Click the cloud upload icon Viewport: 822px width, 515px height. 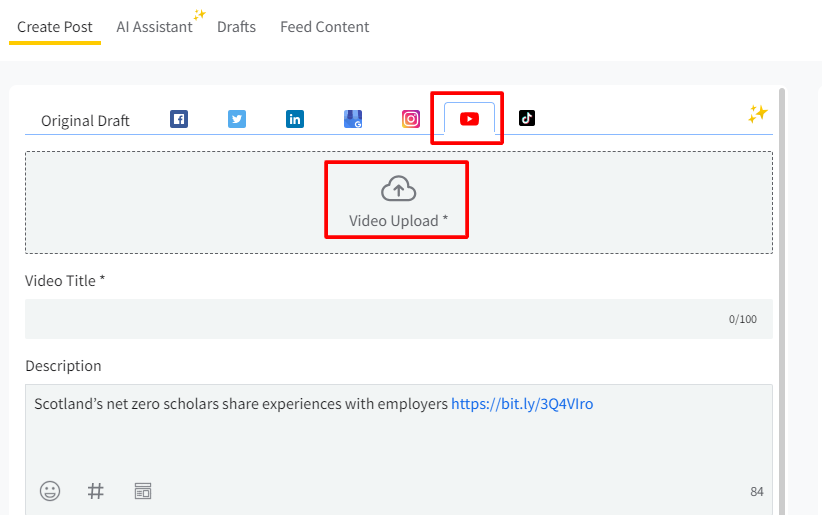(398, 189)
